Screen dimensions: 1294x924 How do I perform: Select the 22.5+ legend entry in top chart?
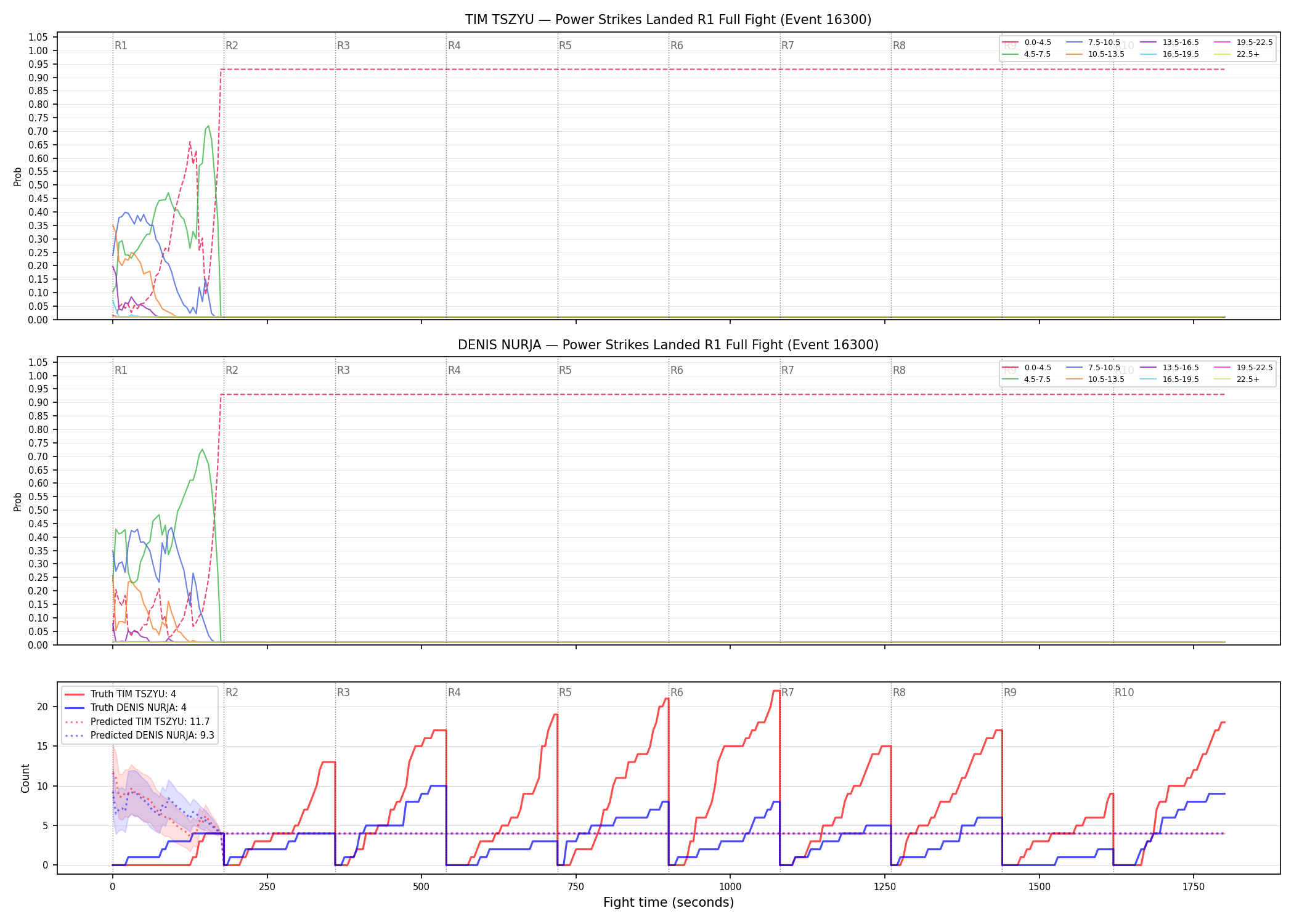click(1237, 54)
